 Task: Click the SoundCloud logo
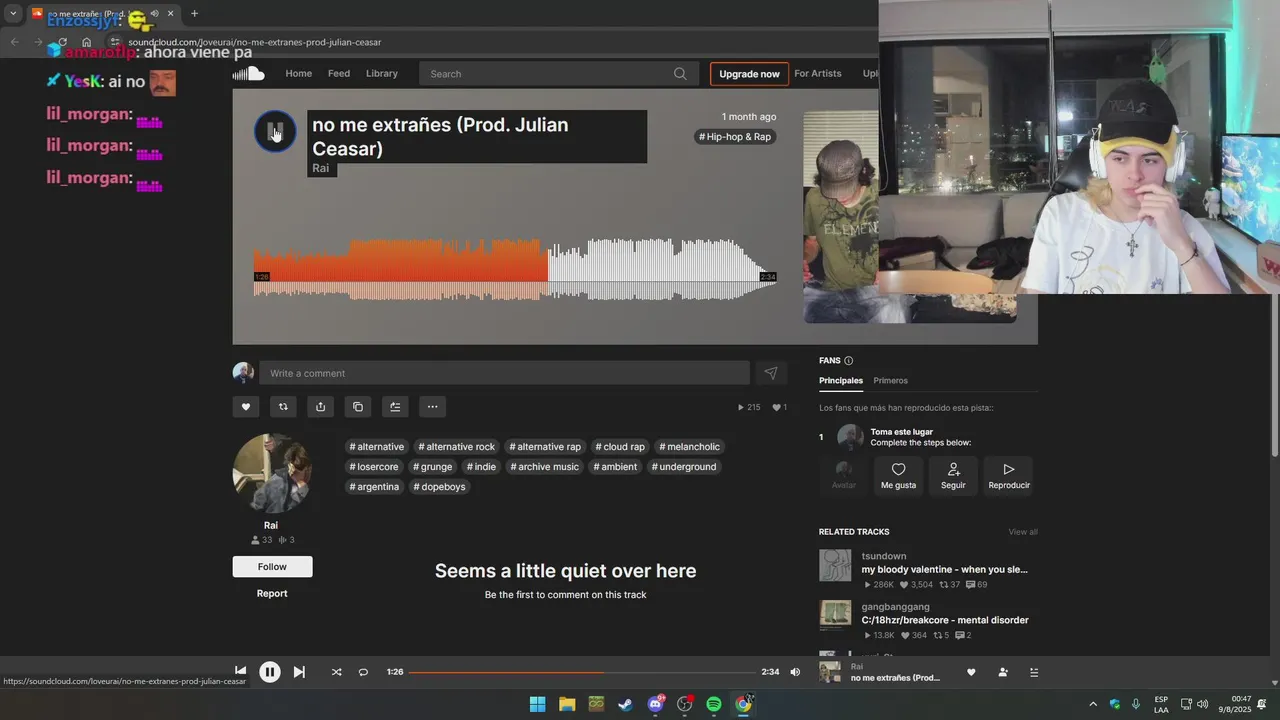point(249,73)
